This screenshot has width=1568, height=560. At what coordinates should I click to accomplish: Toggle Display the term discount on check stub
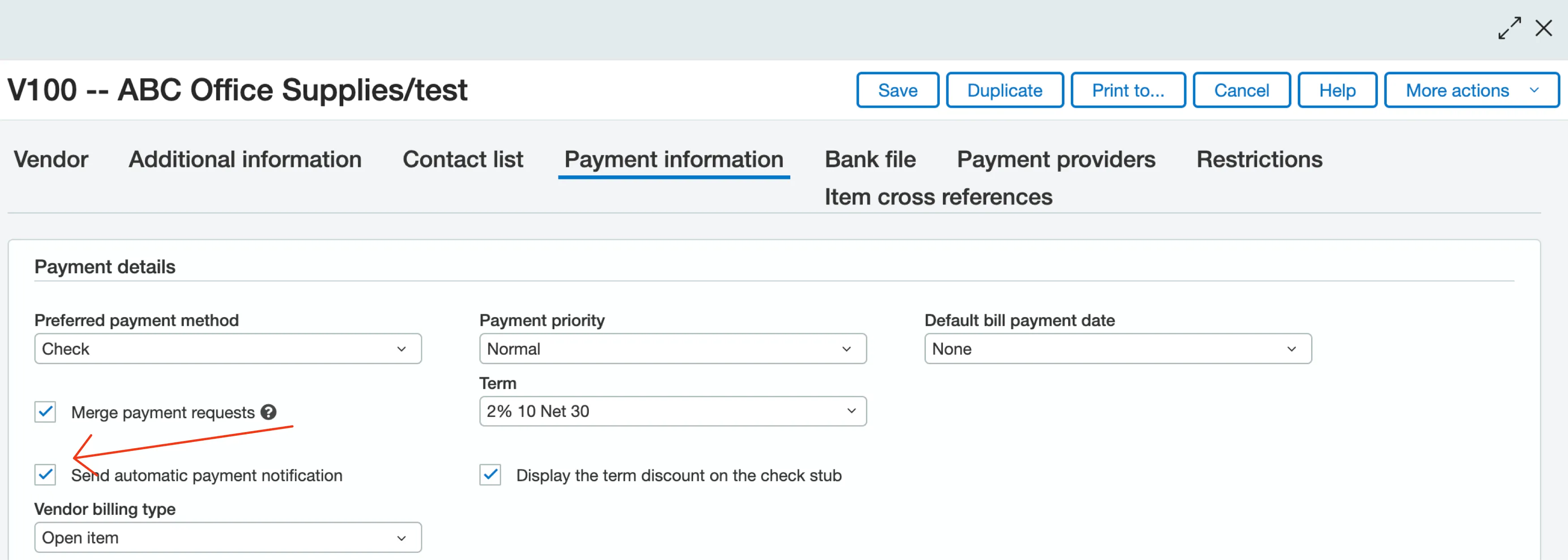pyautogui.click(x=490, y=475)
